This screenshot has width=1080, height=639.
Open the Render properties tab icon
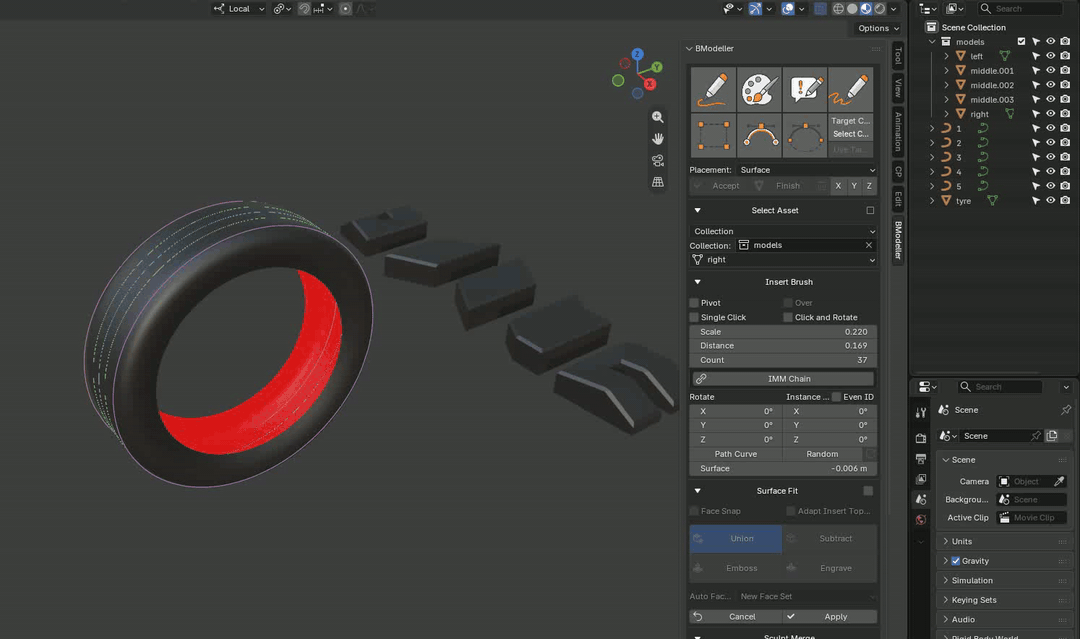(921, 438)
